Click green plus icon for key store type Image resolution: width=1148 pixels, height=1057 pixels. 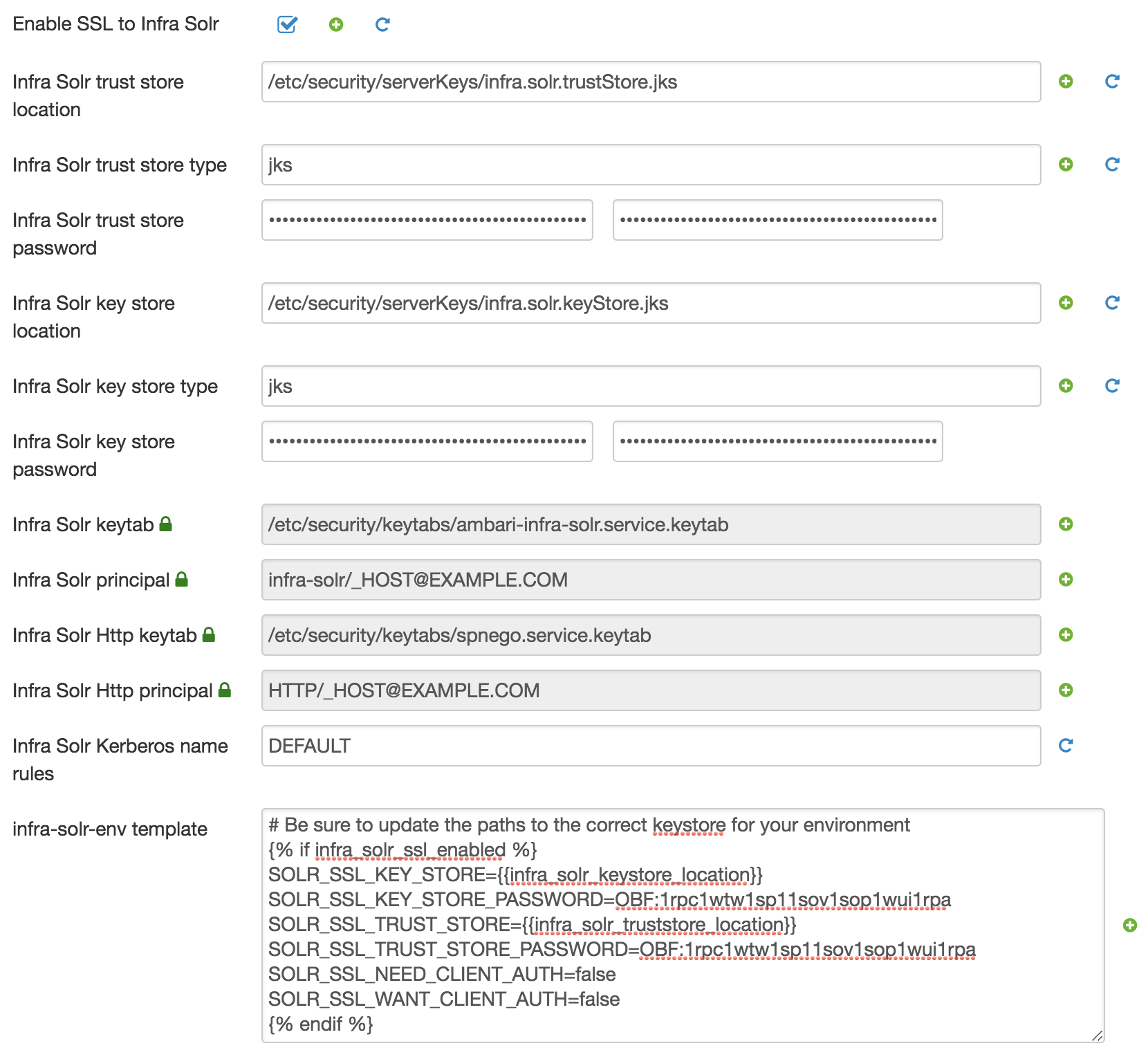click(1066, 386)
